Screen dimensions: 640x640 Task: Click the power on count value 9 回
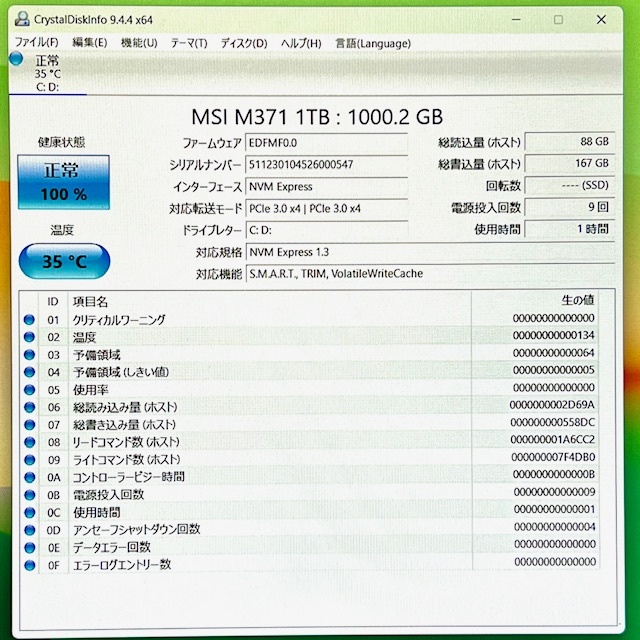click(x=569, y=207)
